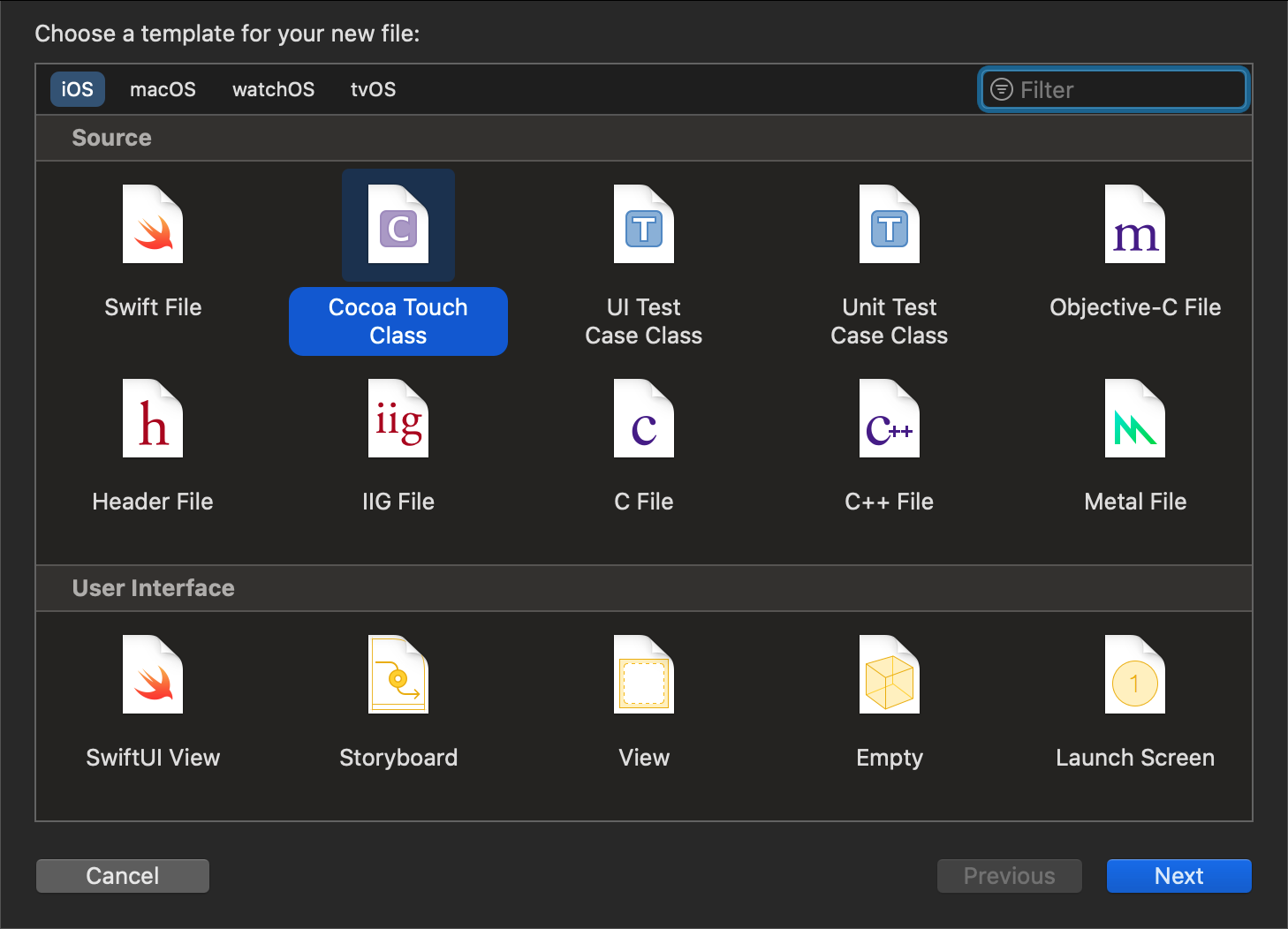Pick the View template under User Interface

tap(643, 674)
